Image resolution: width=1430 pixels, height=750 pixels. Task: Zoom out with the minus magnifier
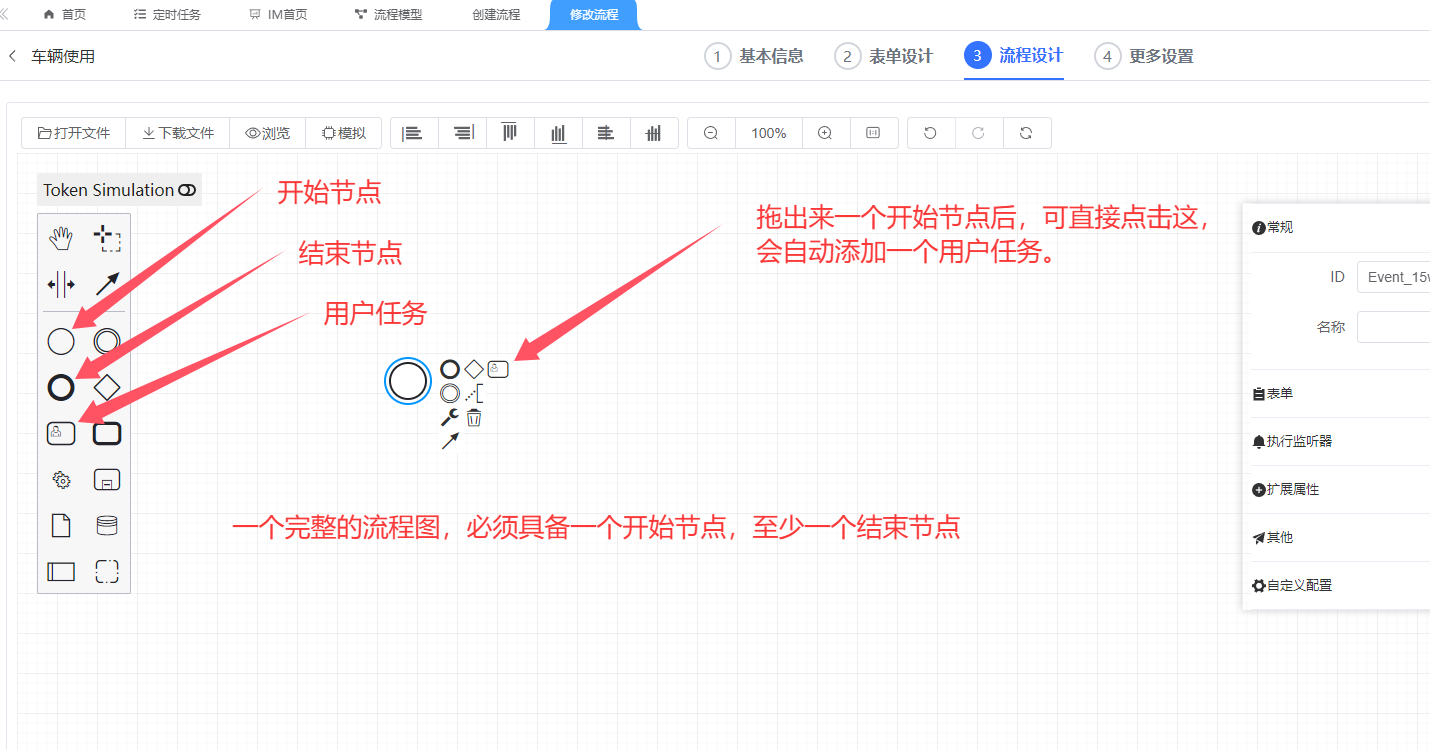pyautogui.click(x=711, y=133)
